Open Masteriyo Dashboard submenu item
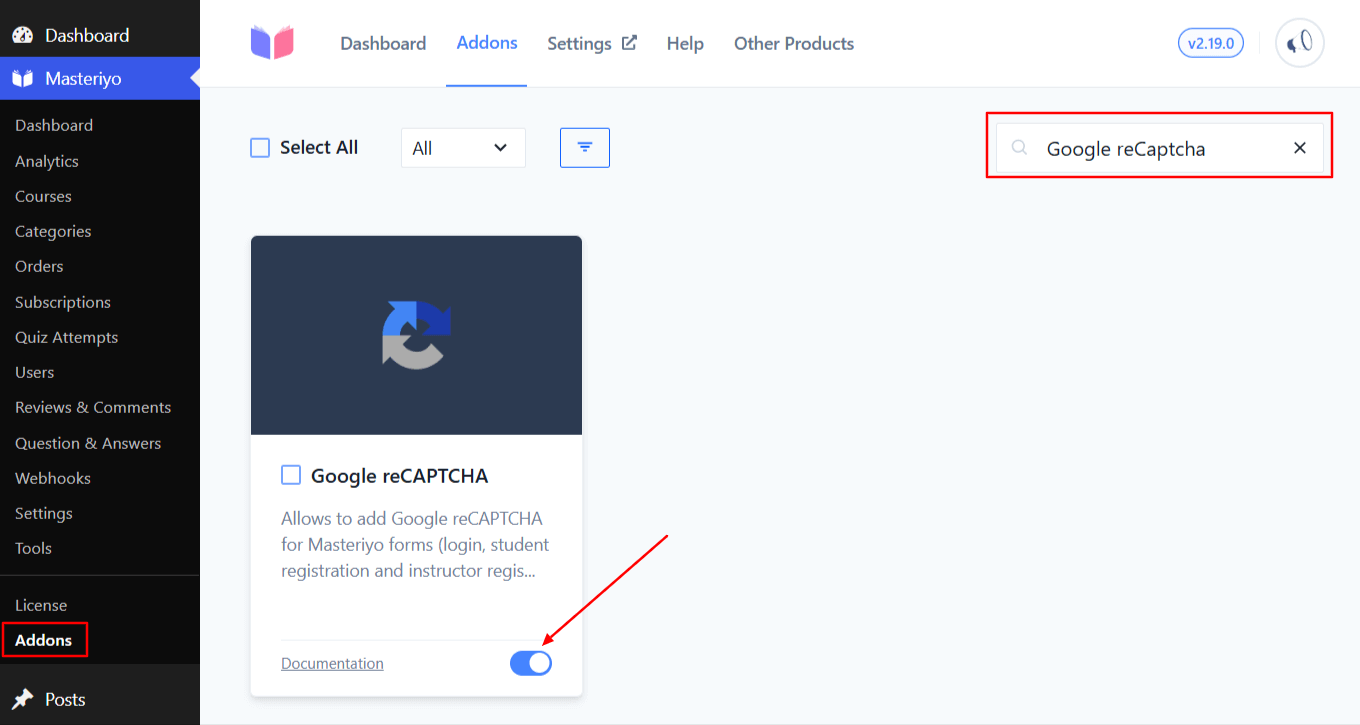This screenshot has height=725, width=1360. point(54,125)
